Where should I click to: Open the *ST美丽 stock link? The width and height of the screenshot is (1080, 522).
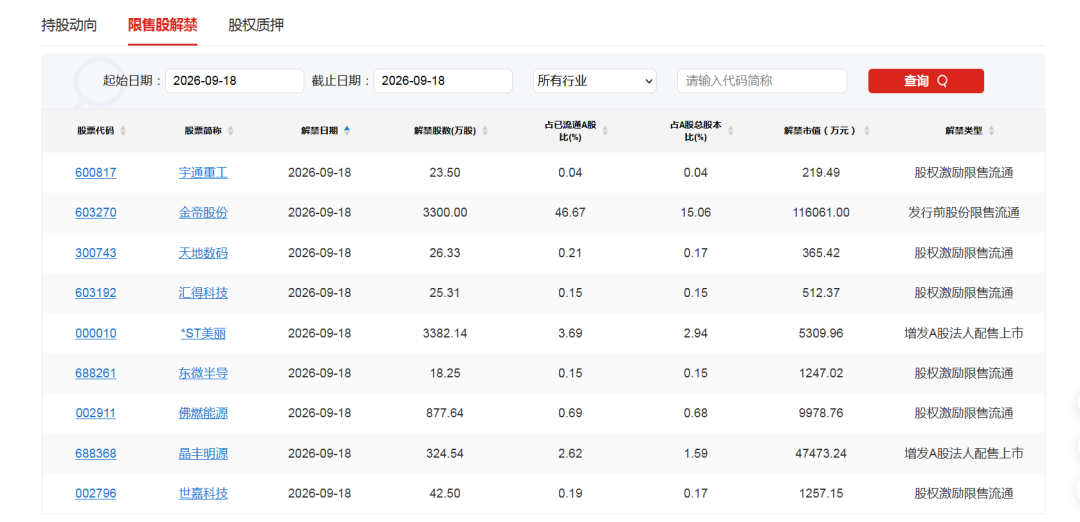click(203, 334)
